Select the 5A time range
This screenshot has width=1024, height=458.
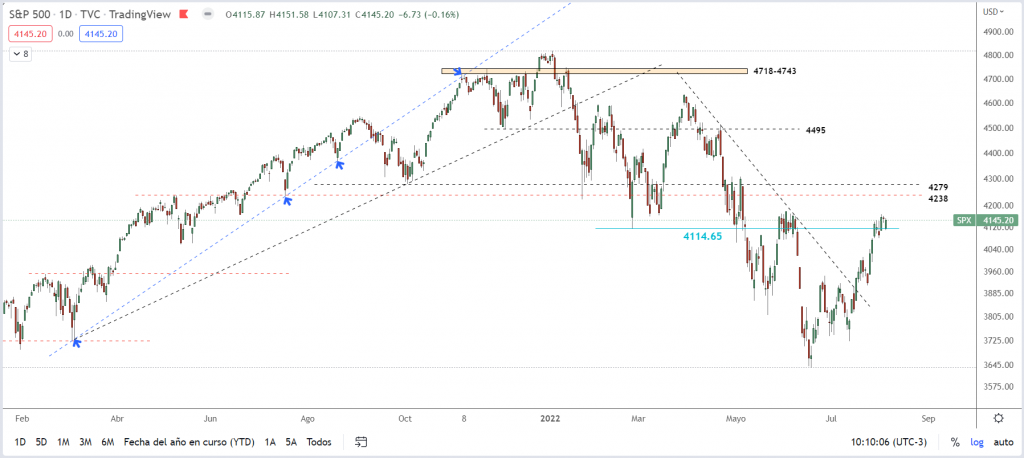click(291, 442)
